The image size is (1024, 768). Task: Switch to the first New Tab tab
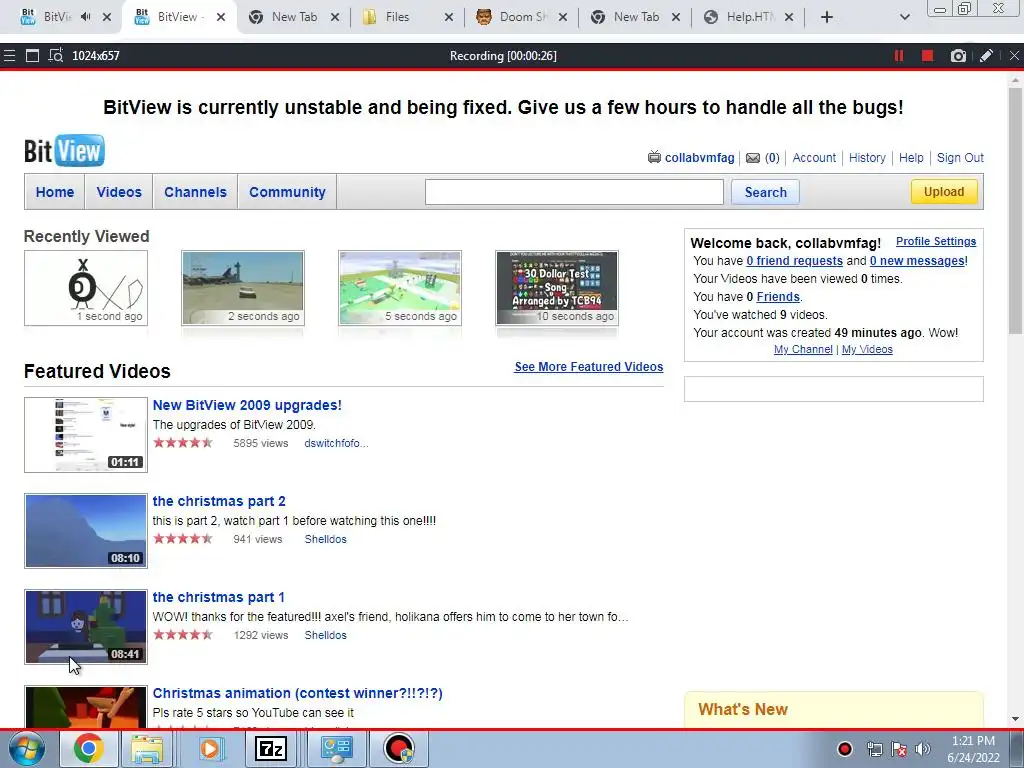pos(294,17)
